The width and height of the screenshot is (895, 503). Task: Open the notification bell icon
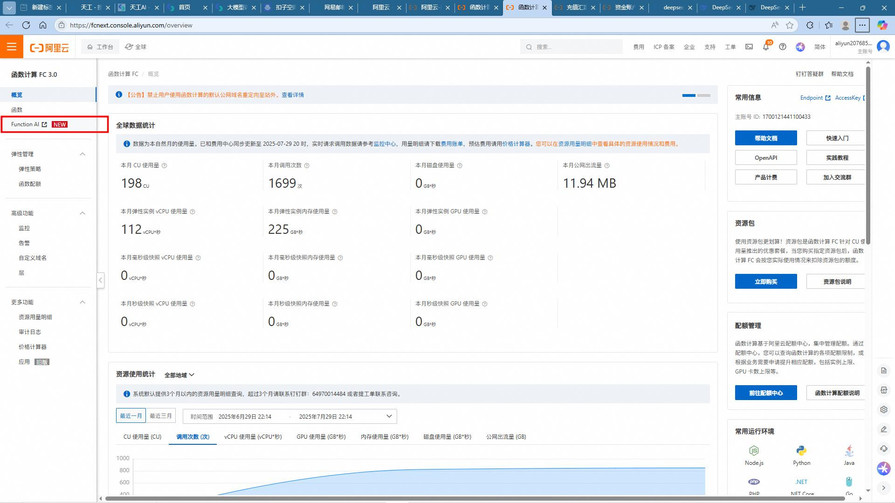point(766,47)
